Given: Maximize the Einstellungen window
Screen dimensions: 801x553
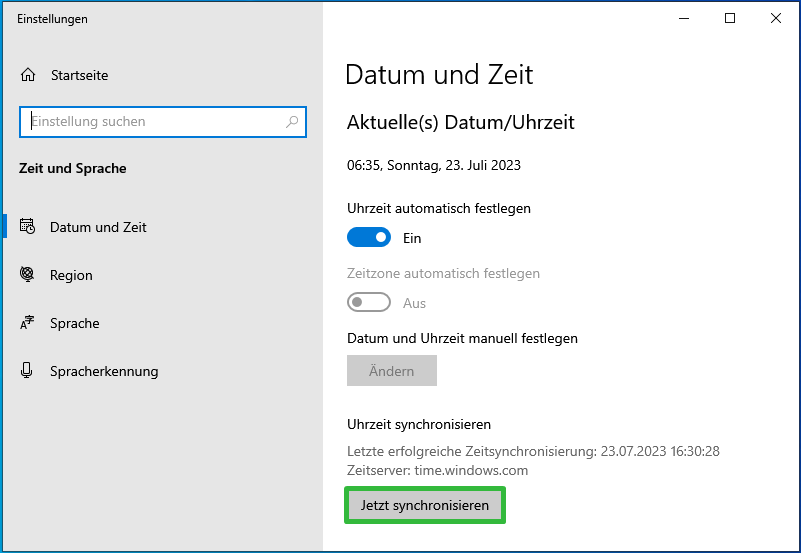Looking at the screenshot, I should point(730,18).
